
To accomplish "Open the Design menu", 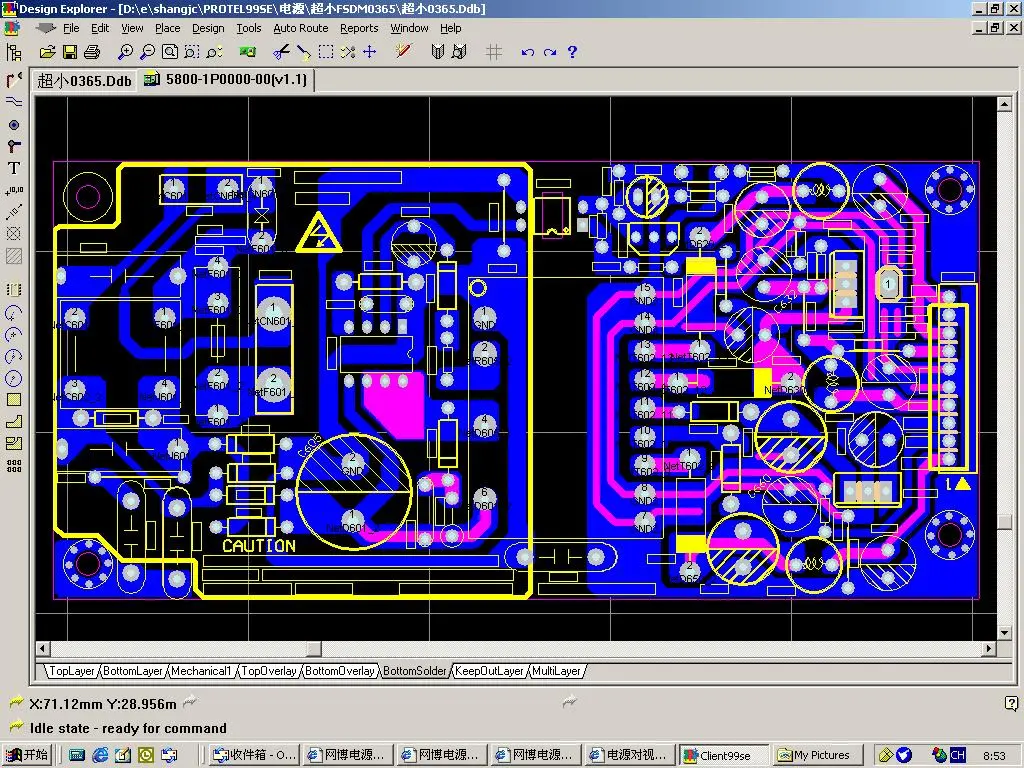I will coord(208,28).
